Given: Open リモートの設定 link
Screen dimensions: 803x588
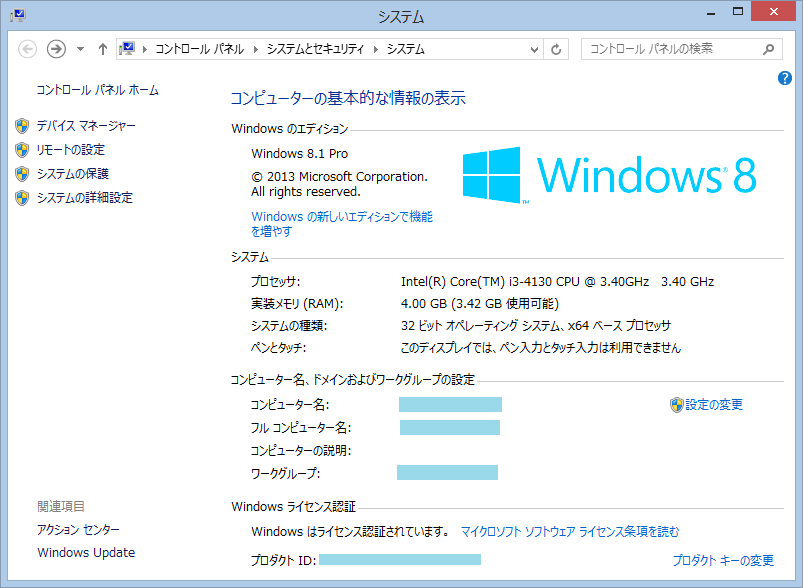Looking at the screenshot, I should 71,150.
